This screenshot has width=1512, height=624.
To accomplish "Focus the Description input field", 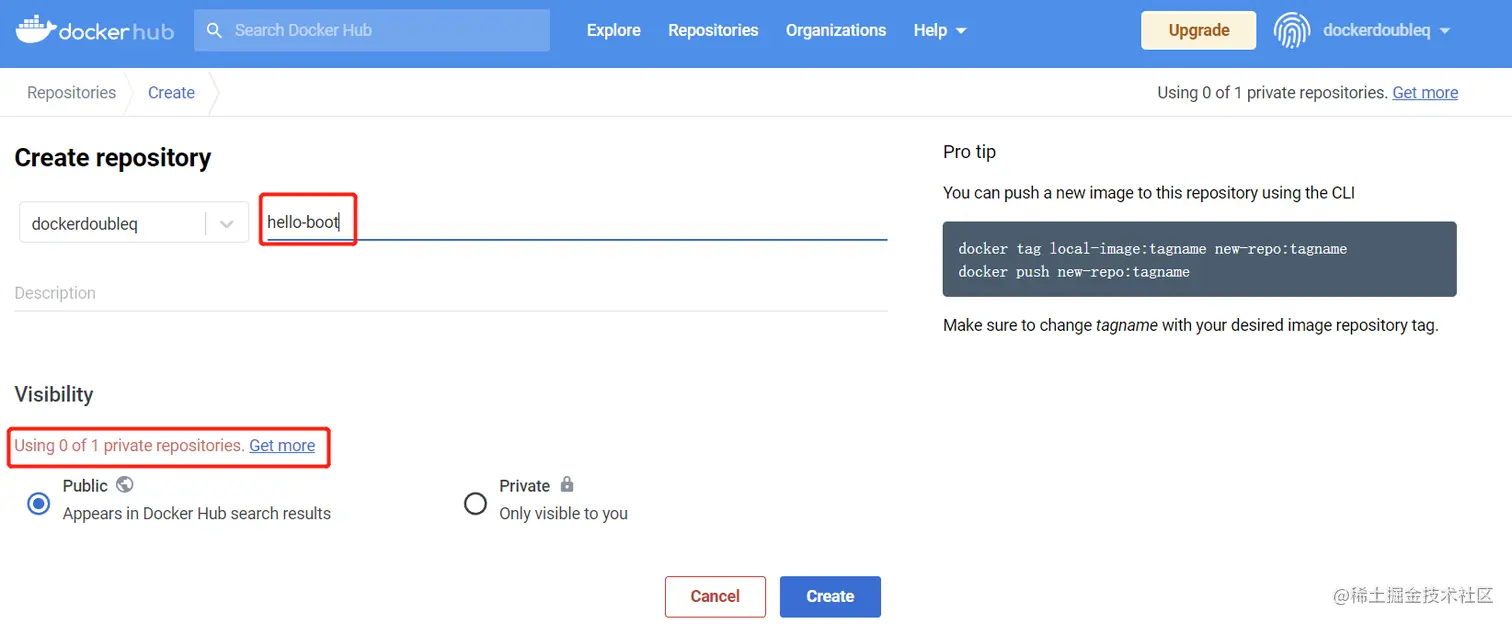I will coord(450,293).
